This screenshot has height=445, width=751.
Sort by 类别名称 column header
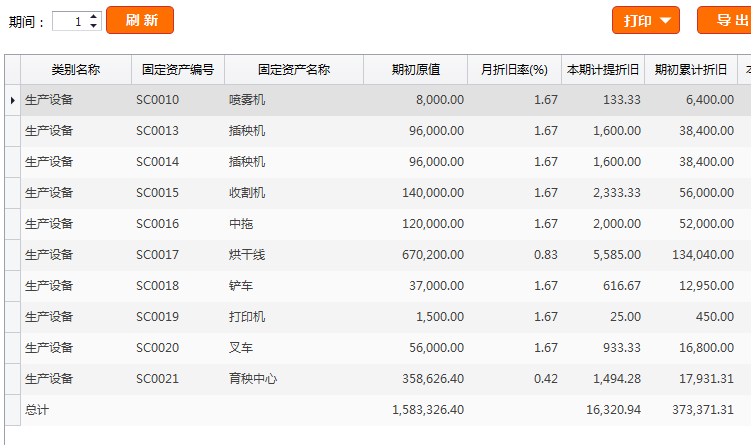(x=76, y=70)
